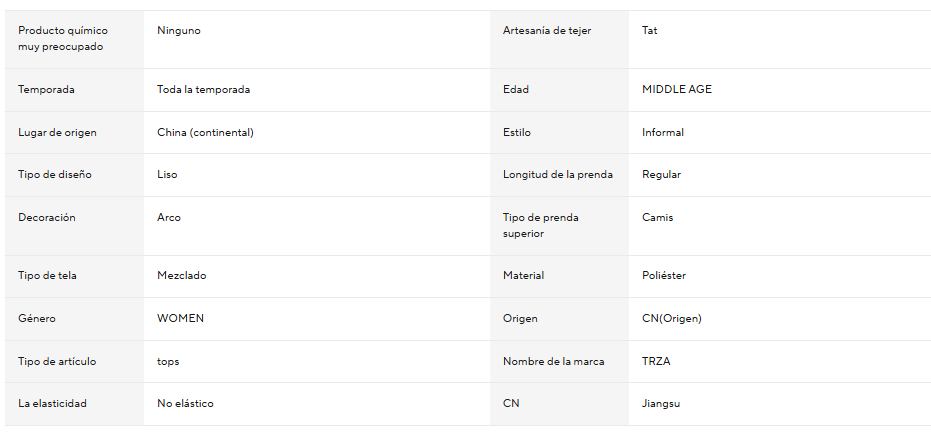Click the 'Mezclado' fabric type value
This screenshot has height=441, width=931.
point(182,276)
